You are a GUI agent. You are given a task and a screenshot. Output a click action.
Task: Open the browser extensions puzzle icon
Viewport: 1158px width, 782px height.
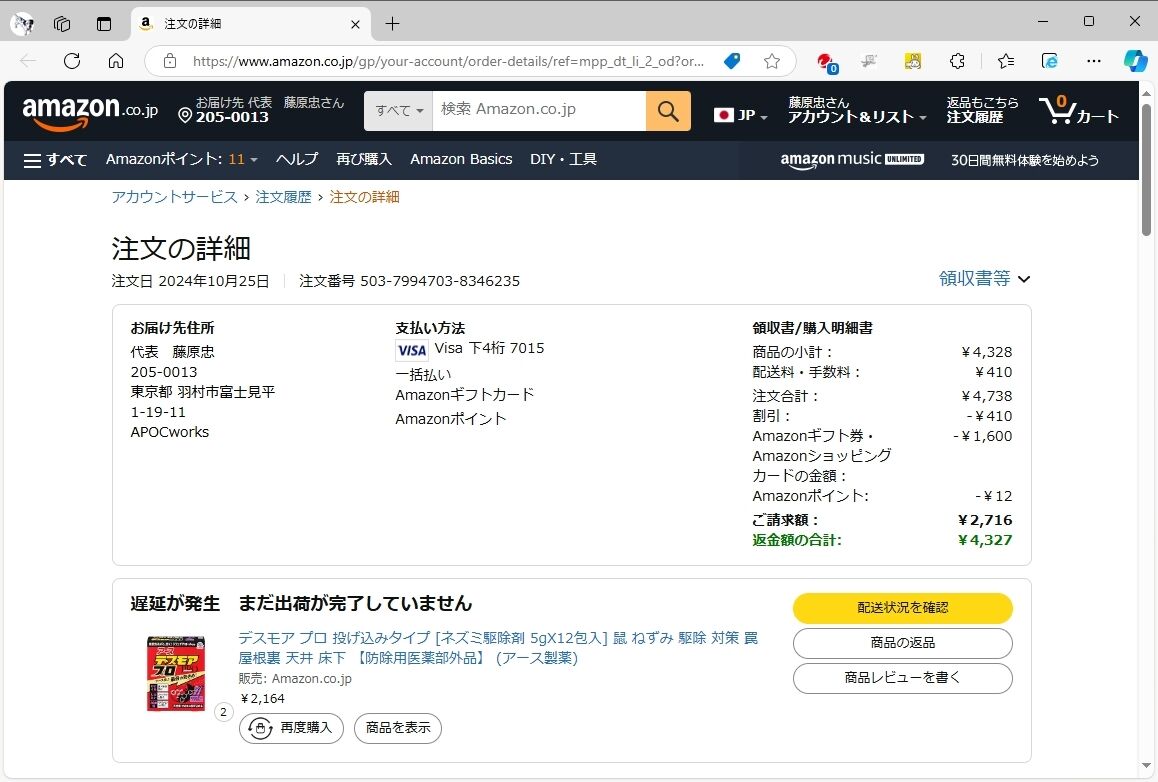pos(957,61)
